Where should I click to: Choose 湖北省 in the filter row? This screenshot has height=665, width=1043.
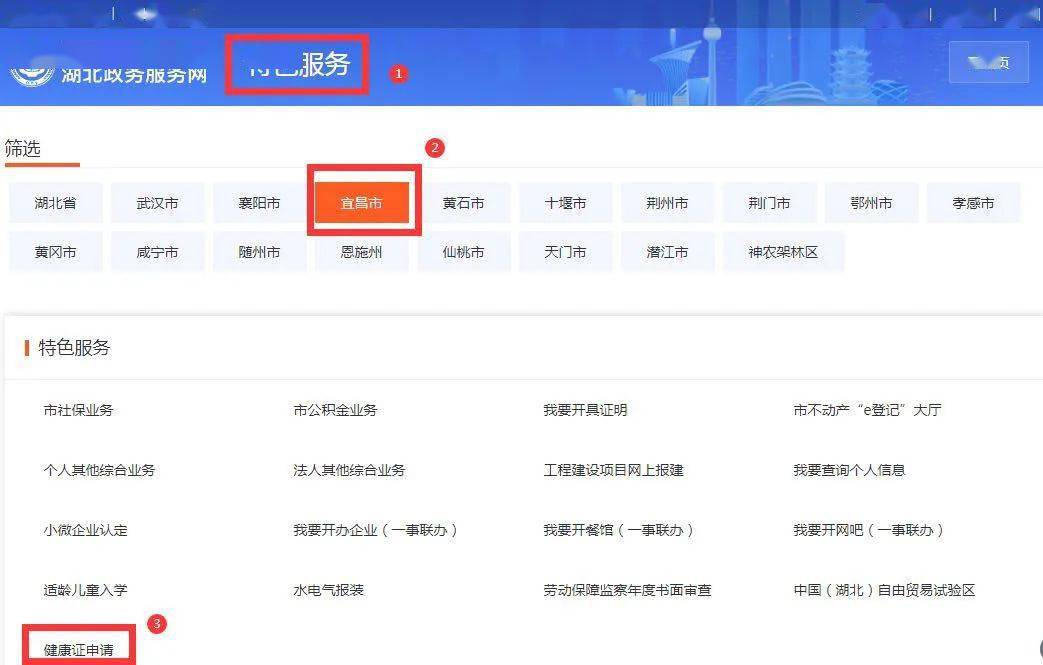[x=55, y=203]
